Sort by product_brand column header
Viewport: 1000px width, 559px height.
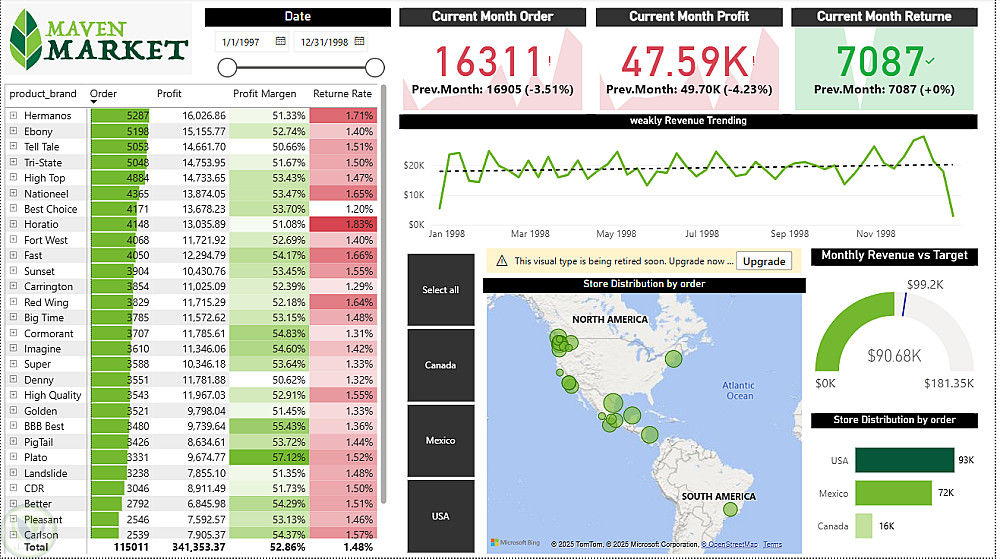coord(43,94)
